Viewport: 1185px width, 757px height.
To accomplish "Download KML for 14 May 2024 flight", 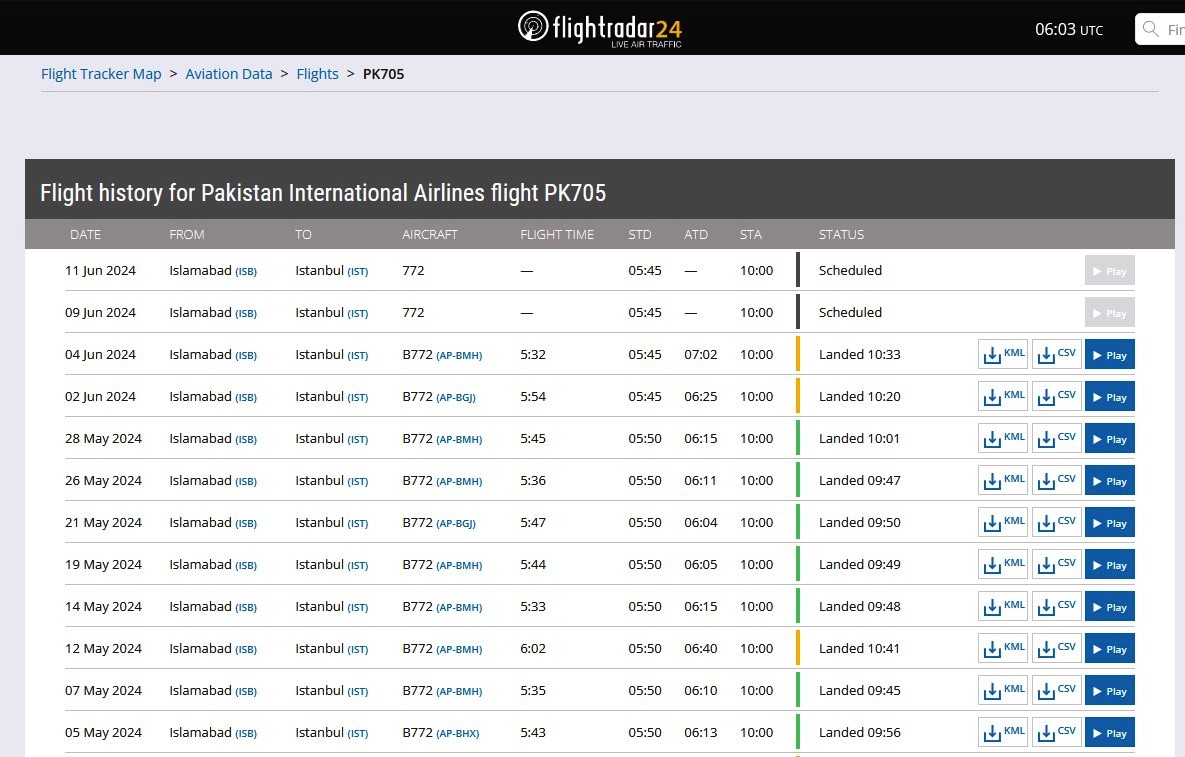I will (x=1003, y=607).
